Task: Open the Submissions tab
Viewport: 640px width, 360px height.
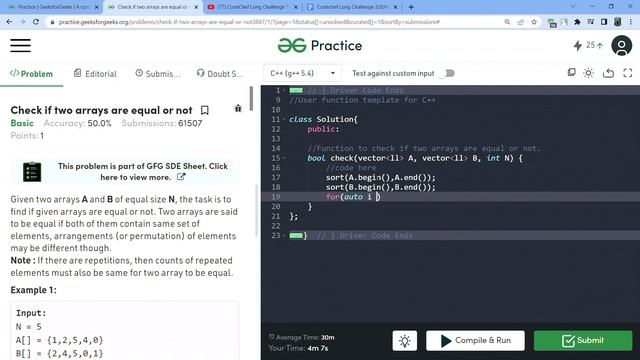Action: click(x=158, y=73)
